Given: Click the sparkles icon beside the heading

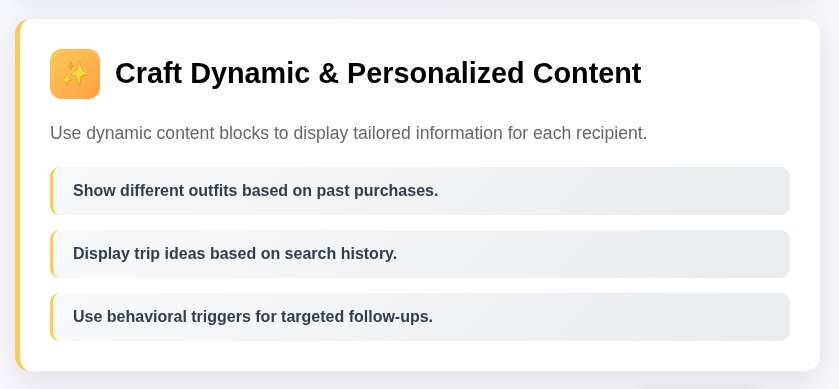Looking at the screenshot, I should [x=75, y=74].
